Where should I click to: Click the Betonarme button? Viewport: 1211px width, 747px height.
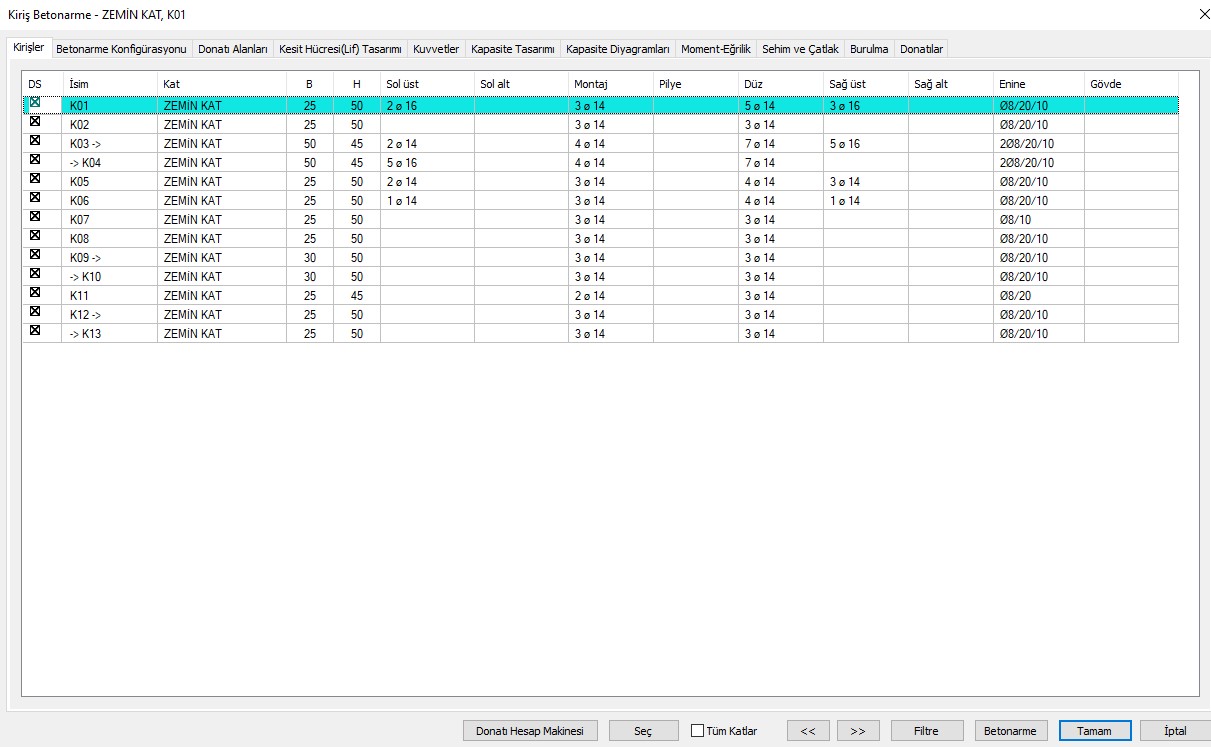[1010, 731]
